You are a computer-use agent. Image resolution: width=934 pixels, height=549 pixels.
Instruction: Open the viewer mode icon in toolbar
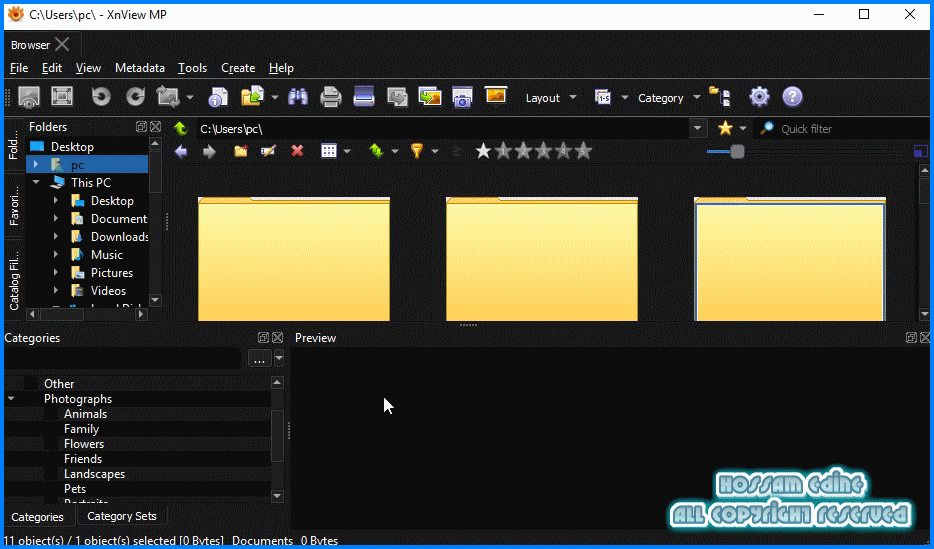(29, 96)
